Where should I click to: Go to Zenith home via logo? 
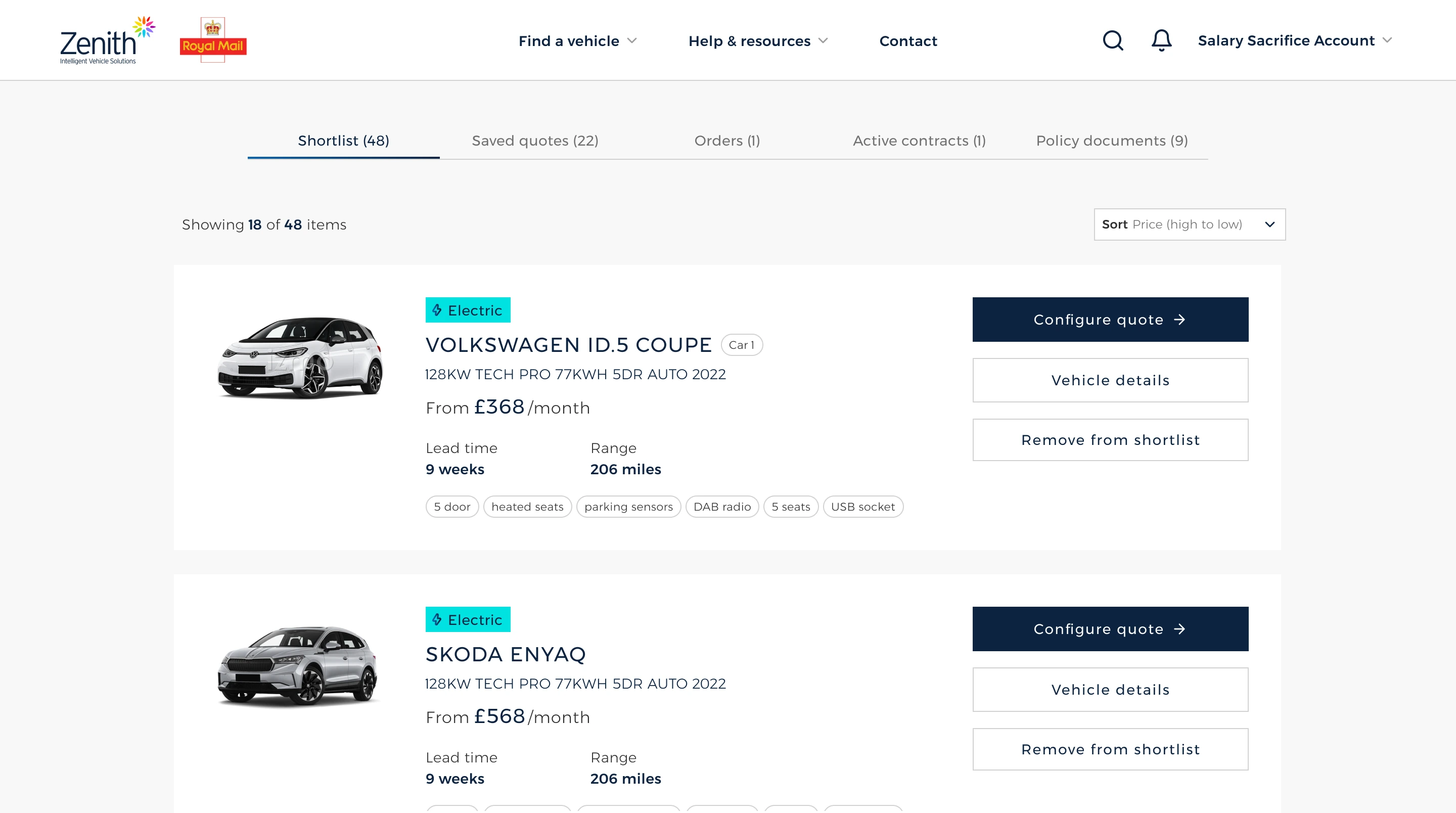(107, 40)
